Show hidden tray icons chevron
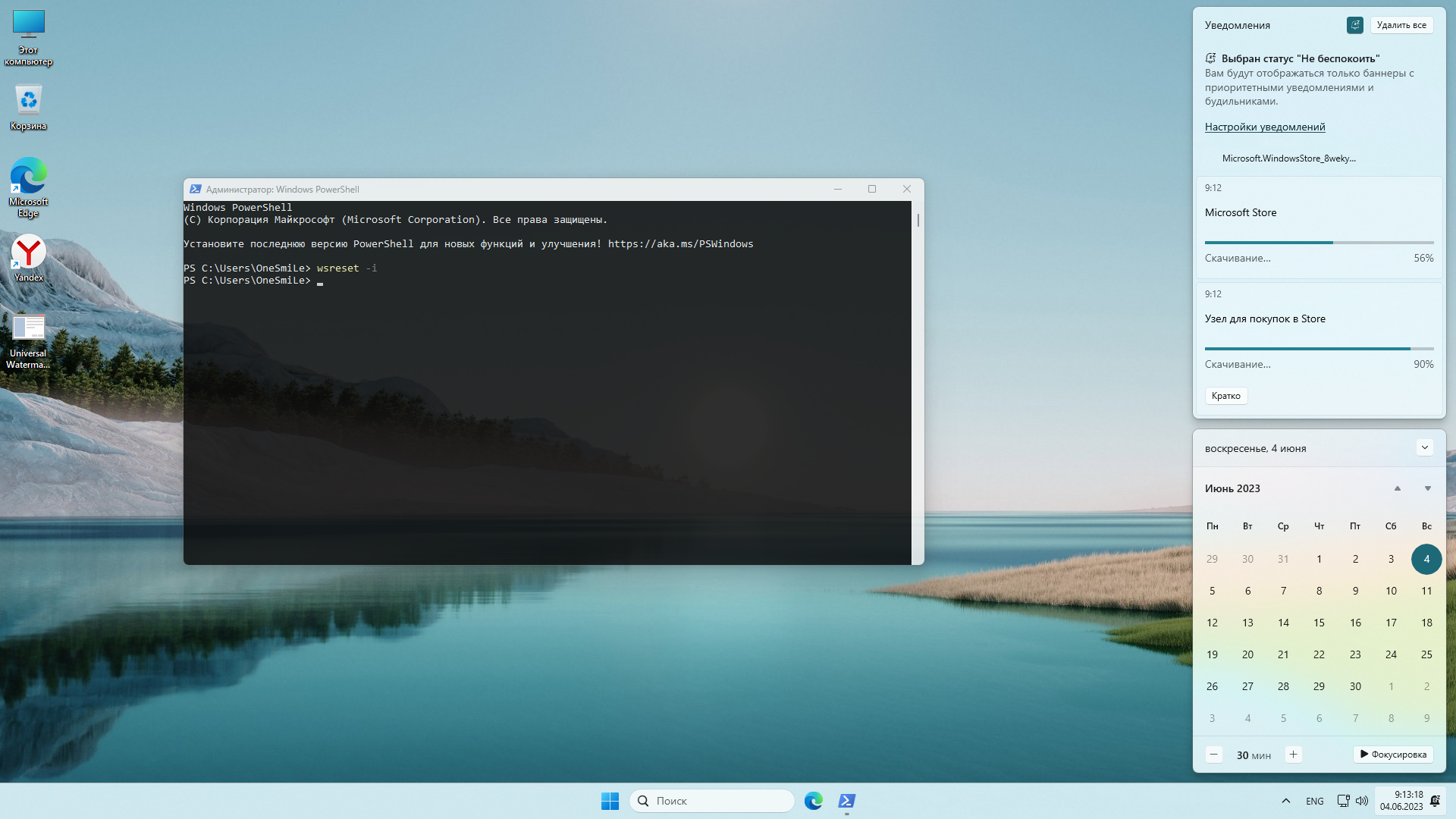This screenshot has width=1456, height=819. click(x=1285, y=801)
